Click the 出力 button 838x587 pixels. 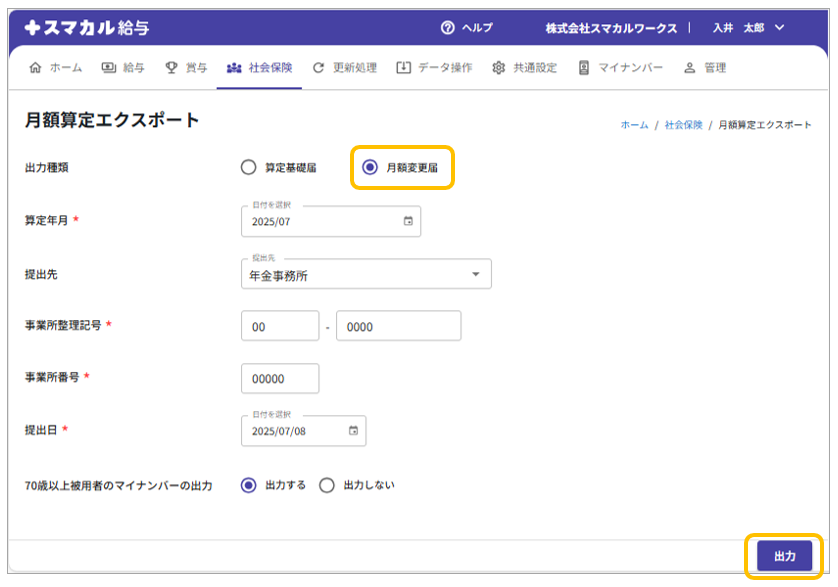784,557
